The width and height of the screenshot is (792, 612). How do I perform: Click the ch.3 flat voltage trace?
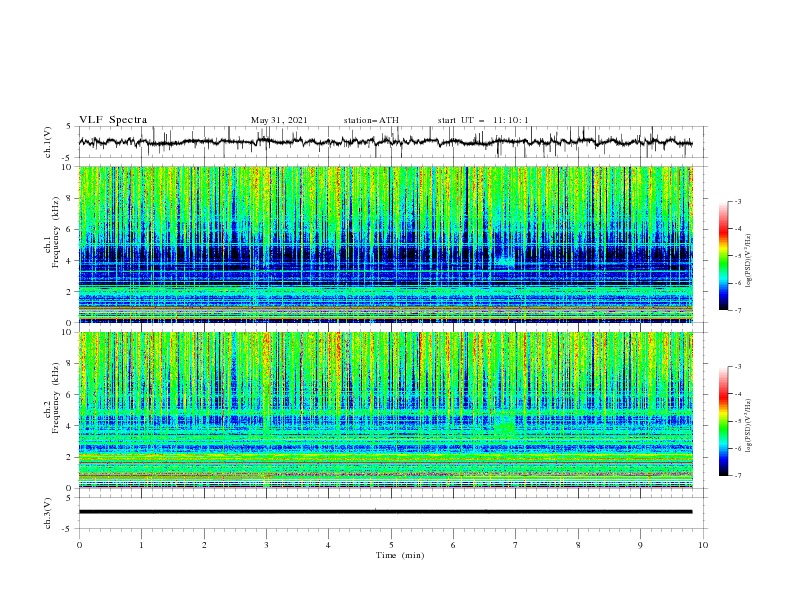[x=385, y=512]
